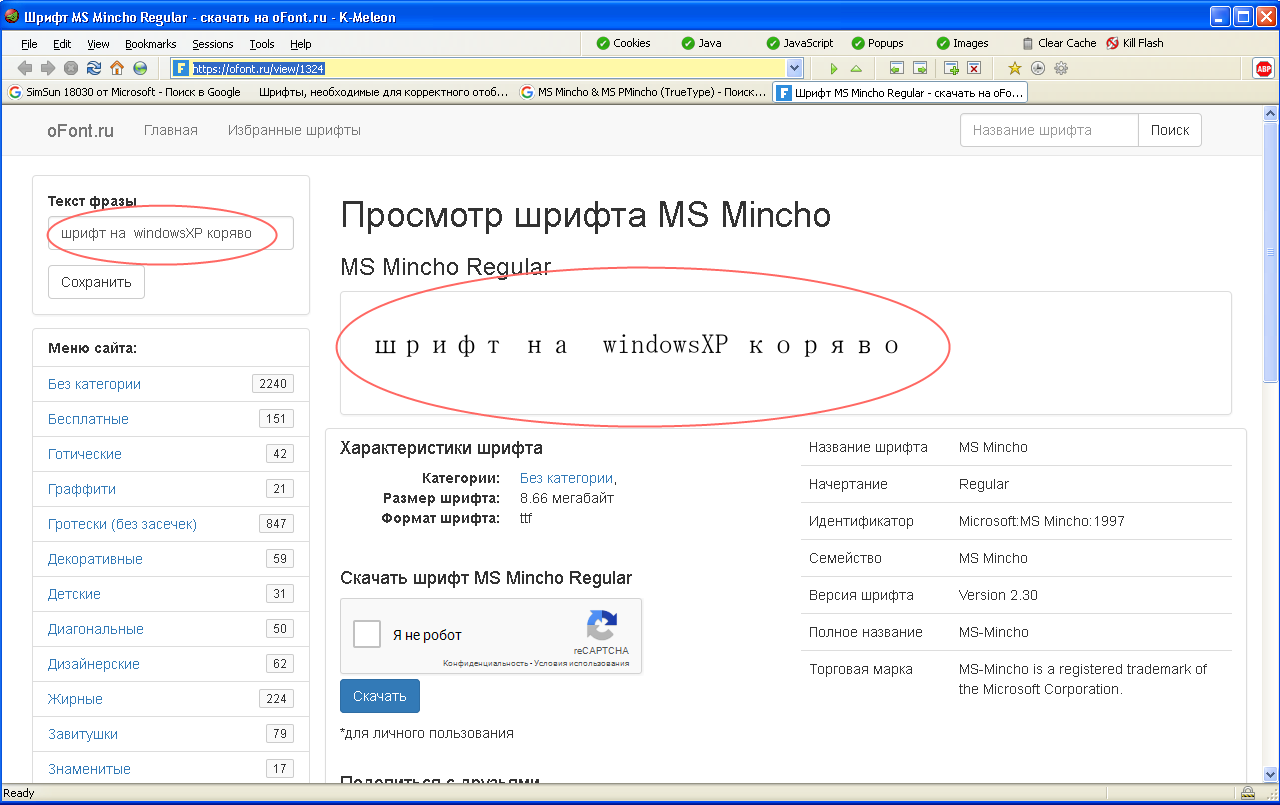Select the "Шрифт MS Mincho Regular" tab
The image size is (1280, 805).
[x=900, y=92]
